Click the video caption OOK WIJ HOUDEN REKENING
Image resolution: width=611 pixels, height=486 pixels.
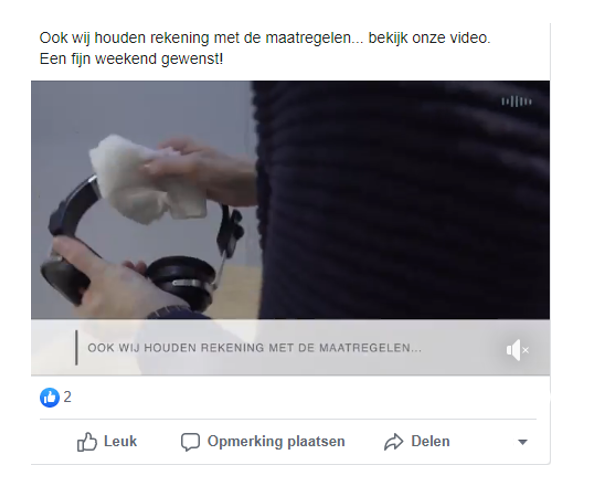(254, 348)
